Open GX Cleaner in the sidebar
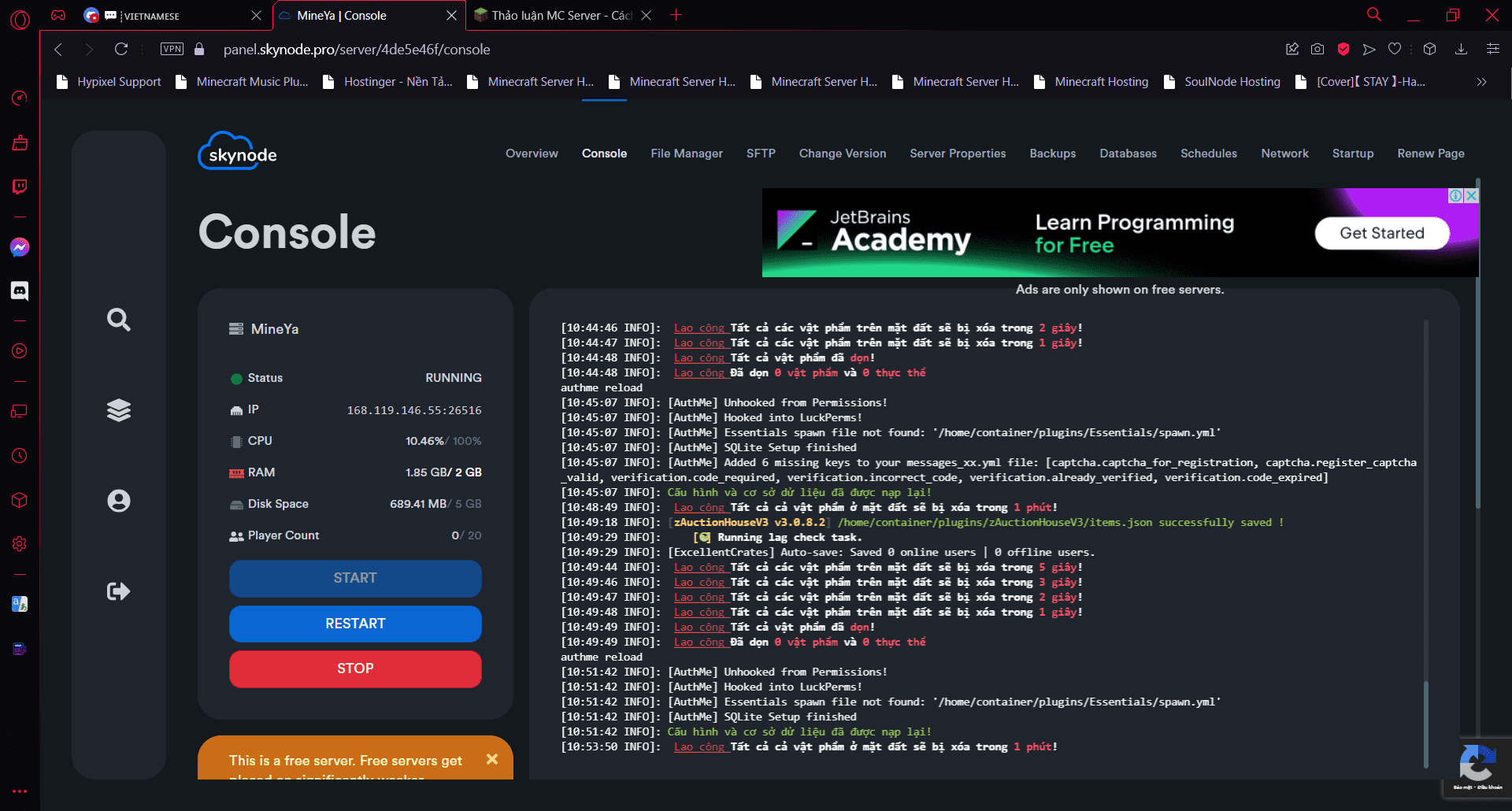Viewport: 1512px width, 811px height. pyautogui.click(x=20, y=143)
